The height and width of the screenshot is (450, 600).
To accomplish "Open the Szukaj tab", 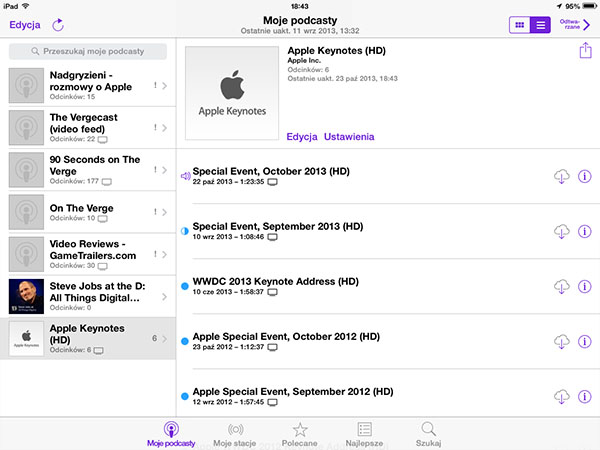I will pyautogui.click(x=429, y=434).
